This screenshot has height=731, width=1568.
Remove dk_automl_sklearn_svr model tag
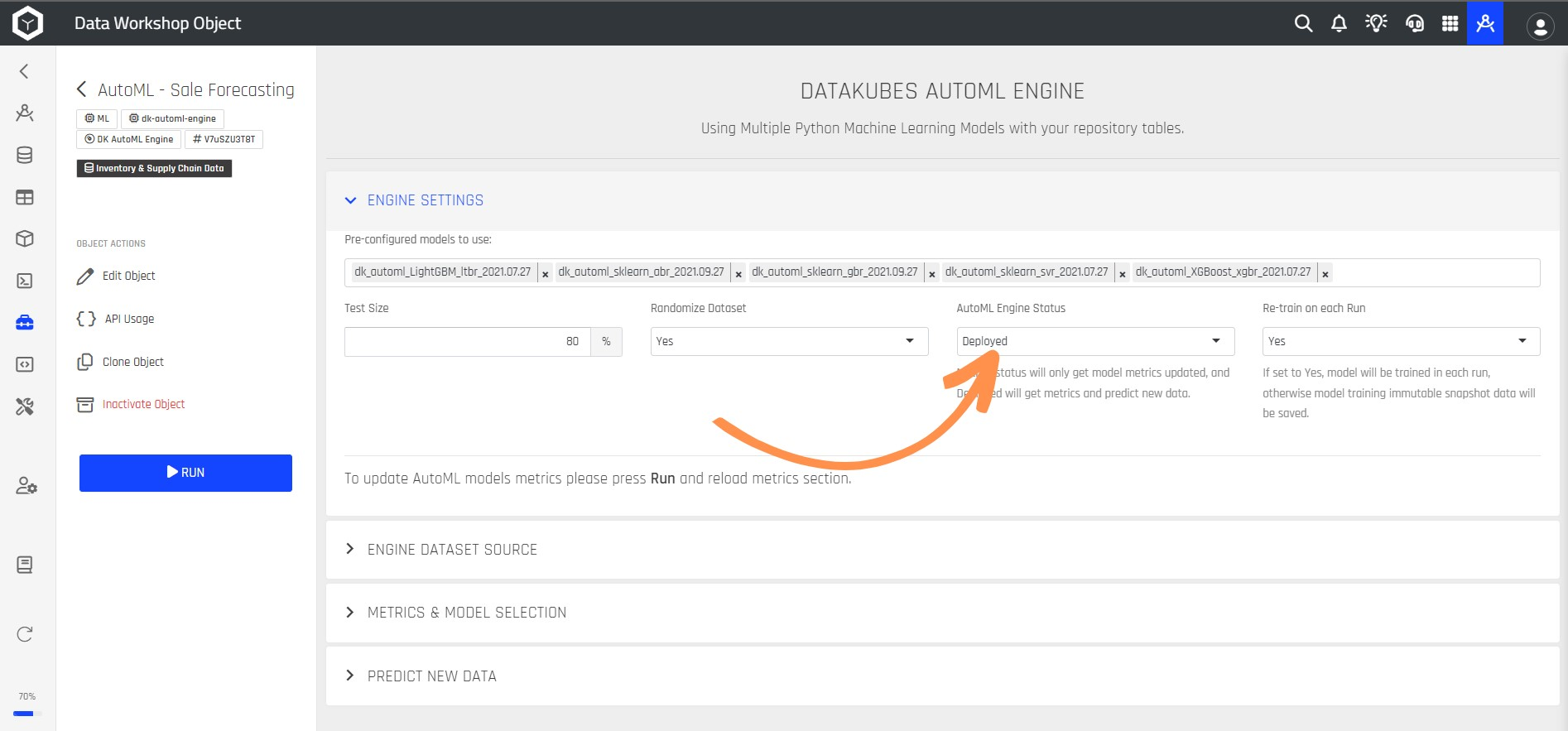(x=1123, y=274)
